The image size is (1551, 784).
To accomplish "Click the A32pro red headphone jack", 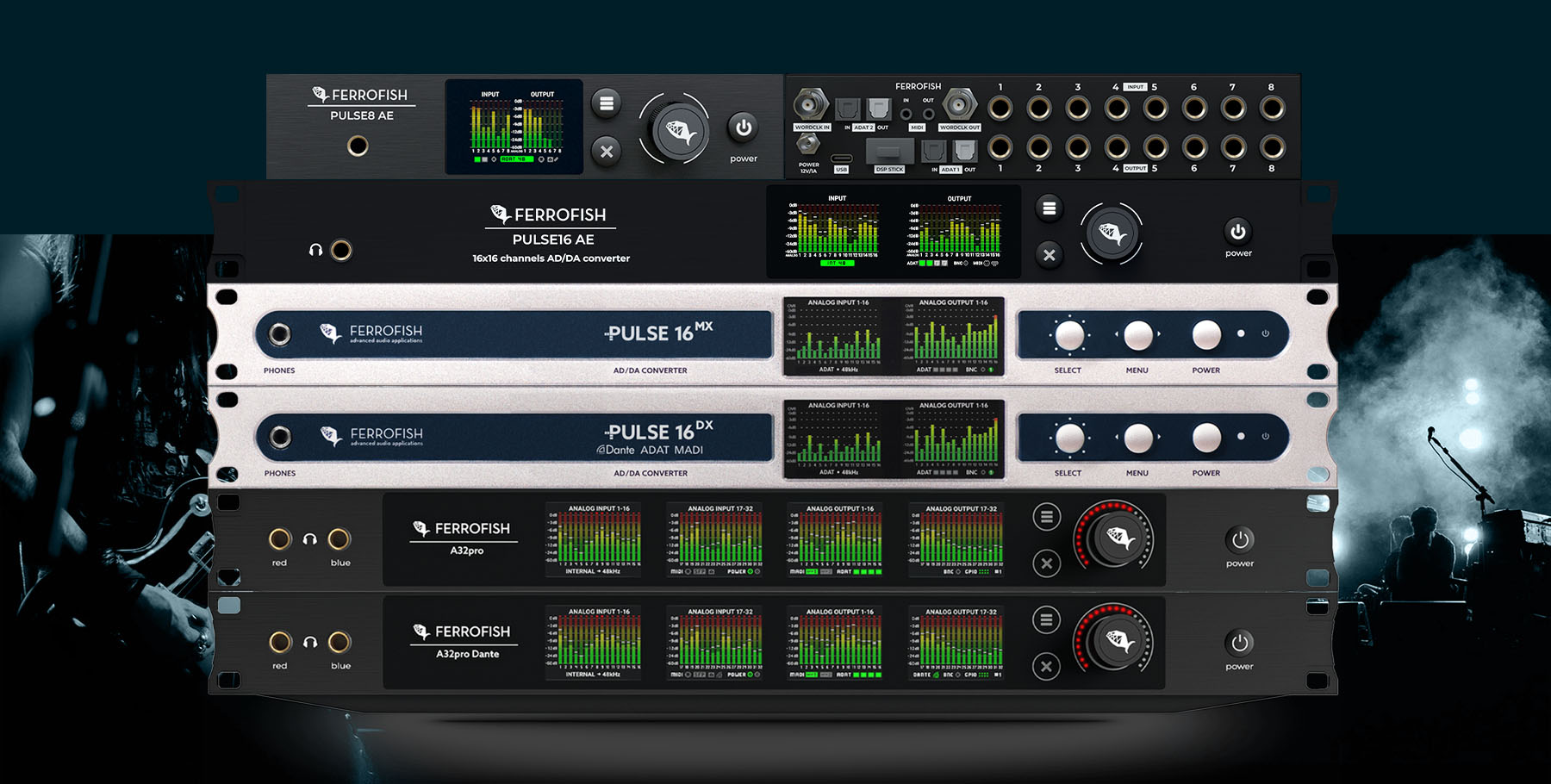I will [x=280, y=539].
